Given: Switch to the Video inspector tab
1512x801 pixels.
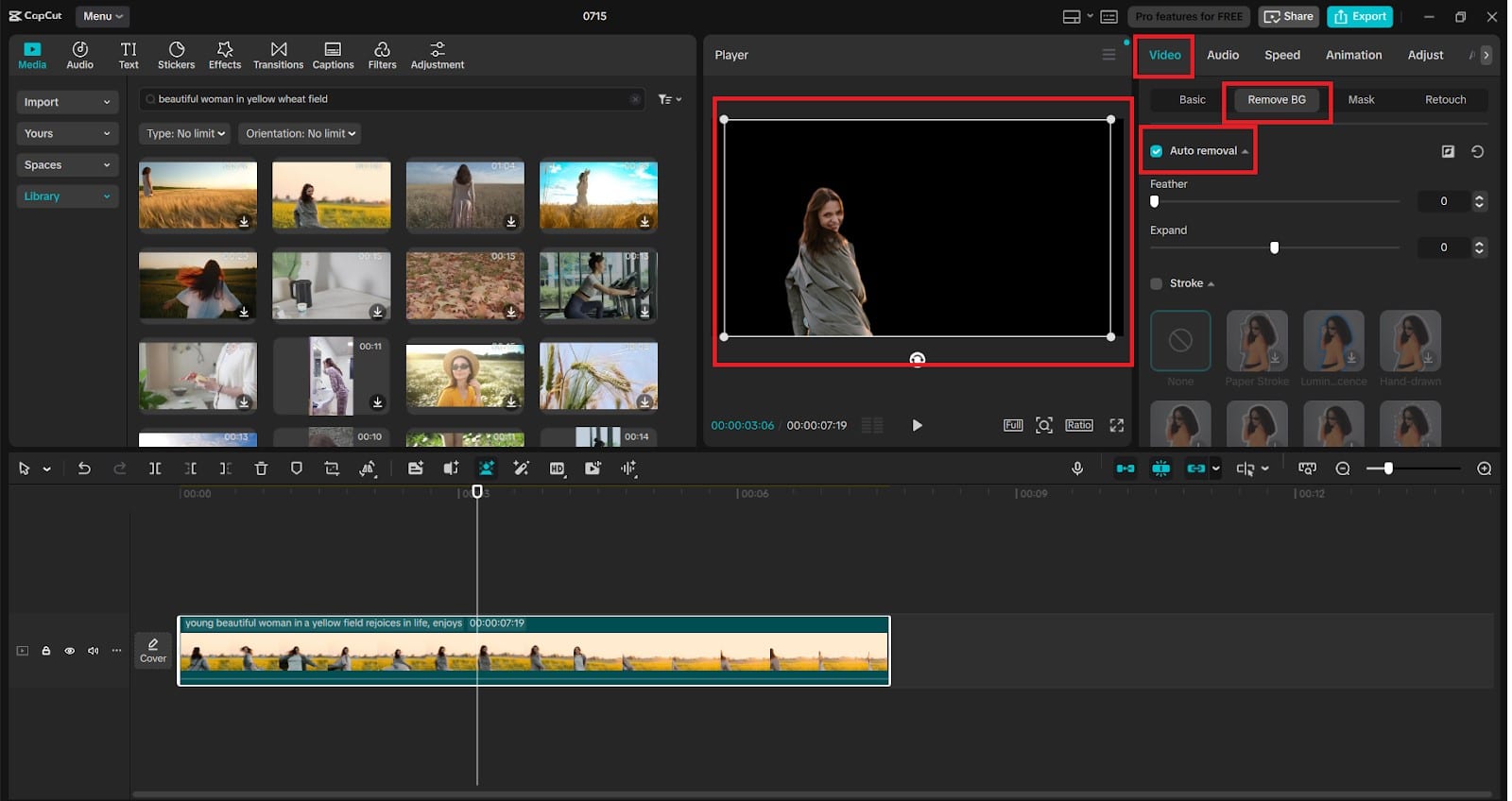Looking at the screenshot, I should click(1164, 55).
